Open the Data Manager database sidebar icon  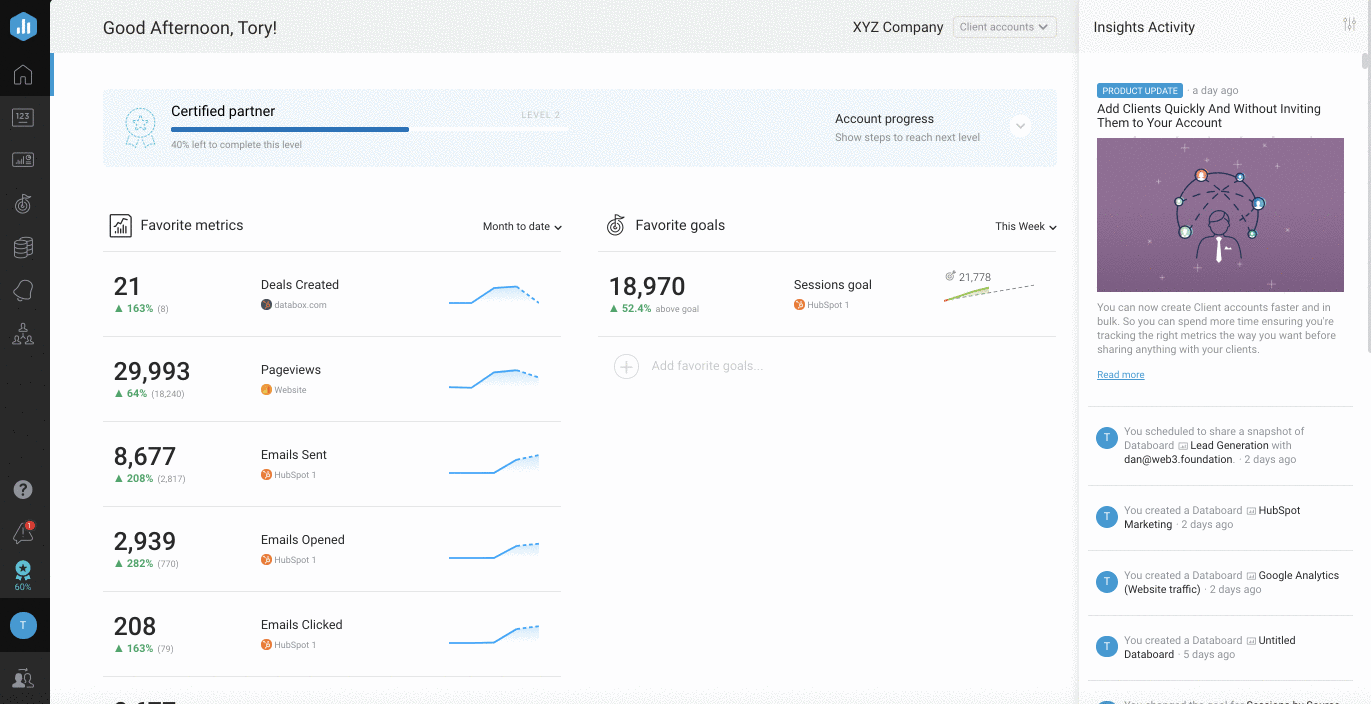[x=23, y=247]
